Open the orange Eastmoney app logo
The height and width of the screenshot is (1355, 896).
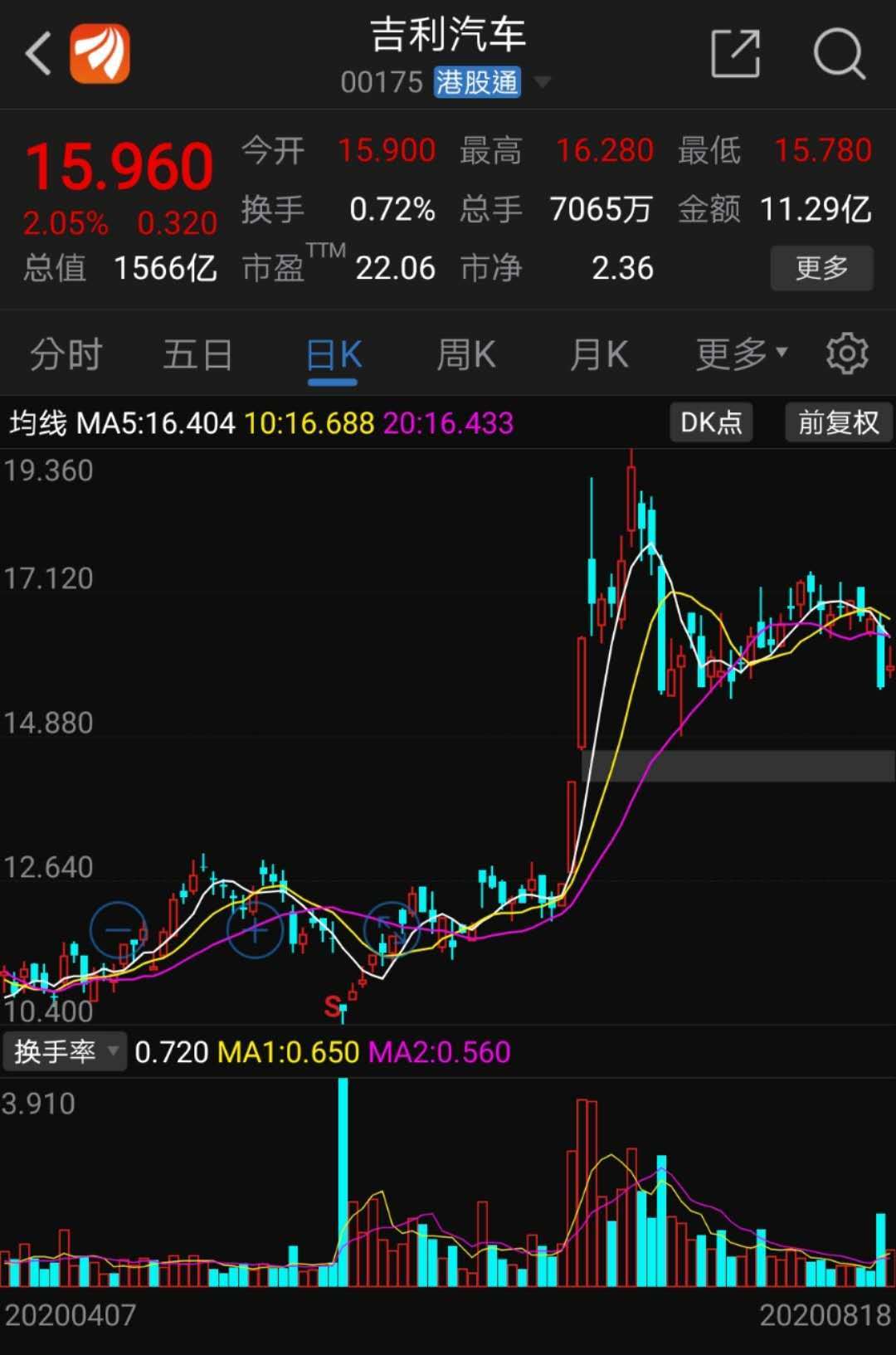point(100,54)
